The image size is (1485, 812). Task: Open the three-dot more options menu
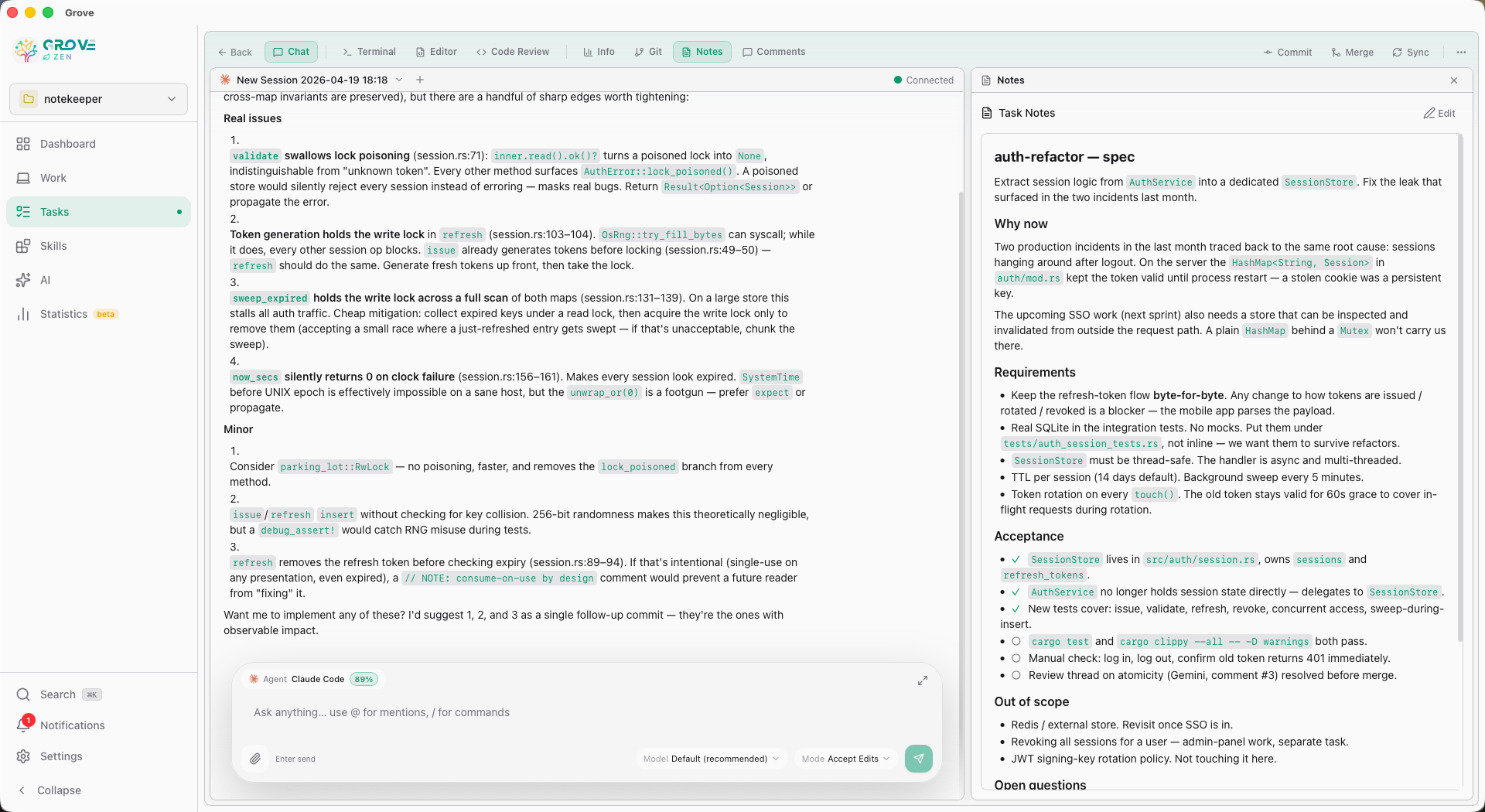pos(1461,53)
